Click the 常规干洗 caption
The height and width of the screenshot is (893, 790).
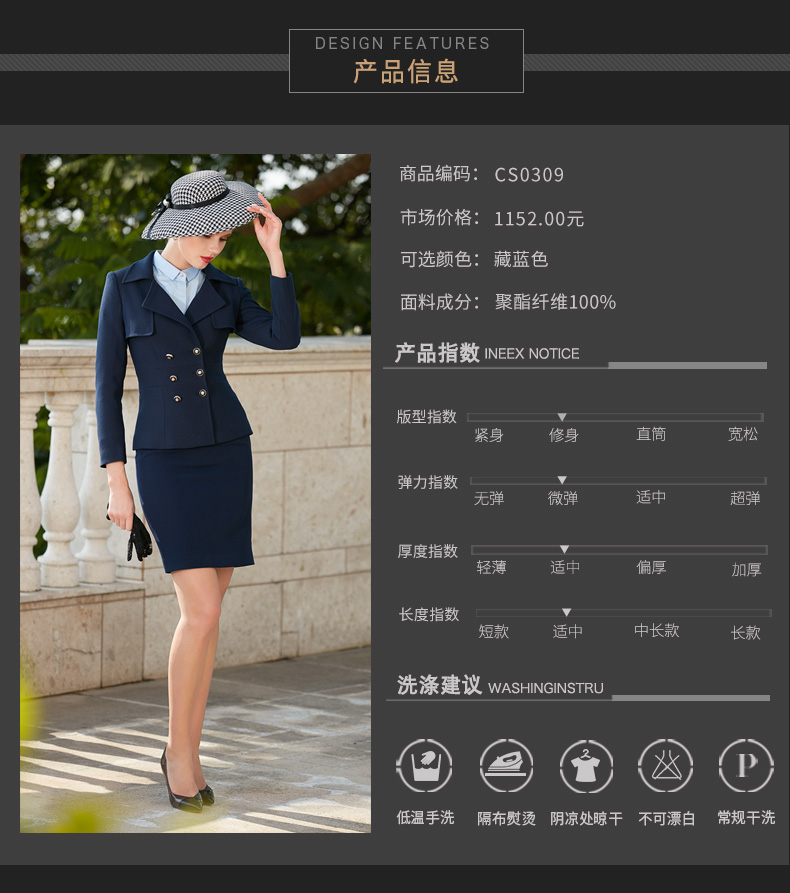[746, 818]
